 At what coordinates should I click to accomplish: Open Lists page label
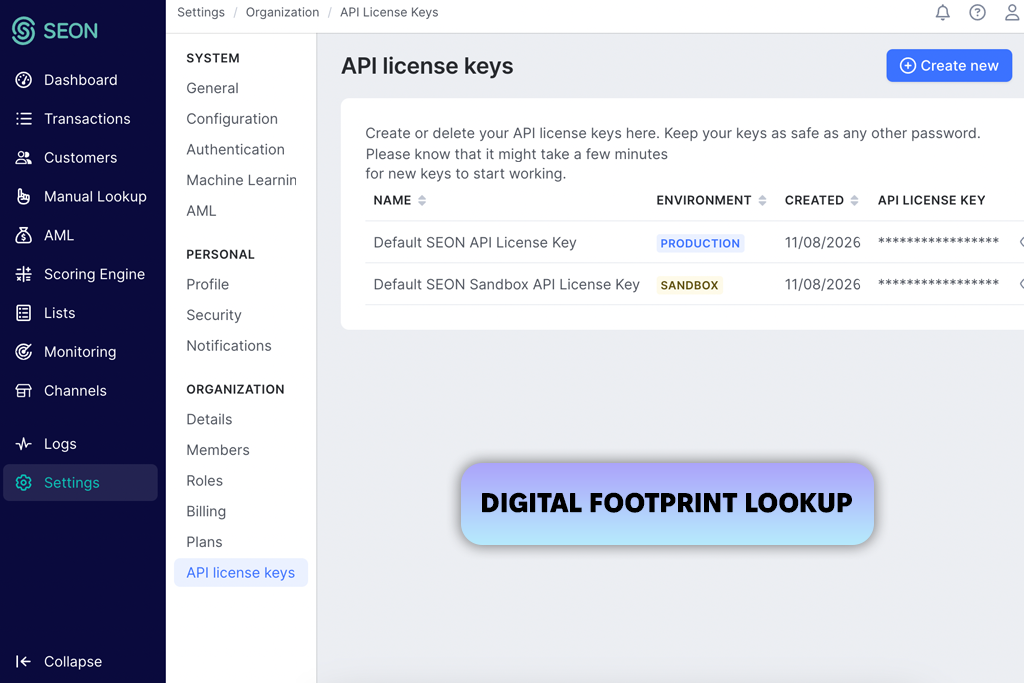point(59,313)
